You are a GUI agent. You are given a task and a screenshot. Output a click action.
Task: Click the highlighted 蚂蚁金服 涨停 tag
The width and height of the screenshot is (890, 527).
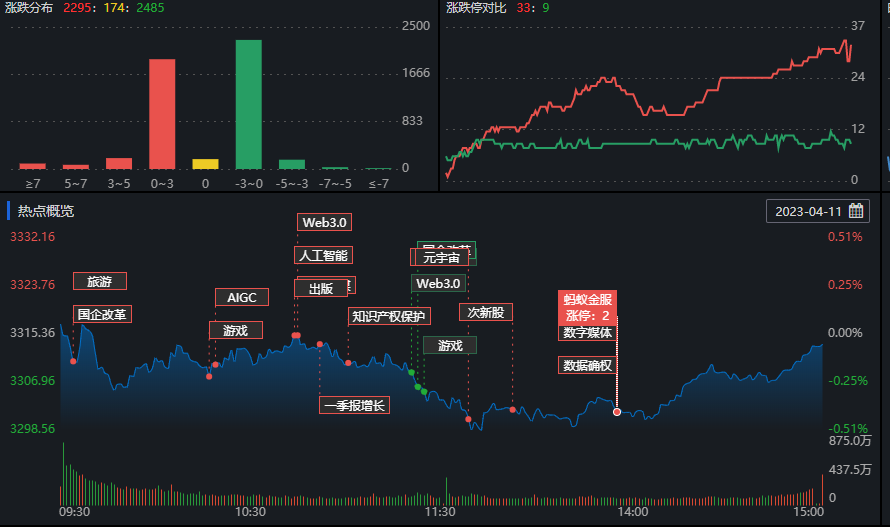(587, 306)
